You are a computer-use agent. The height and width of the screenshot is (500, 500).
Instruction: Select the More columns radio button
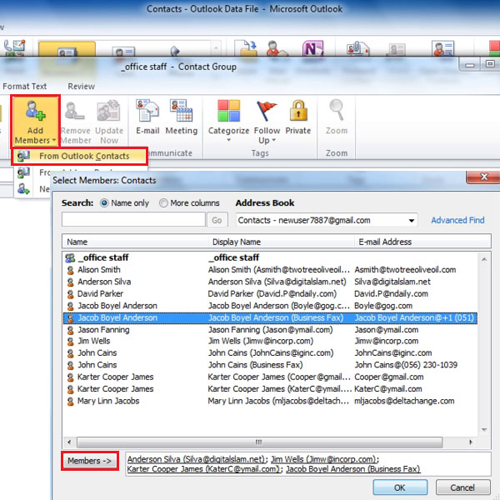tap(163, 203)
